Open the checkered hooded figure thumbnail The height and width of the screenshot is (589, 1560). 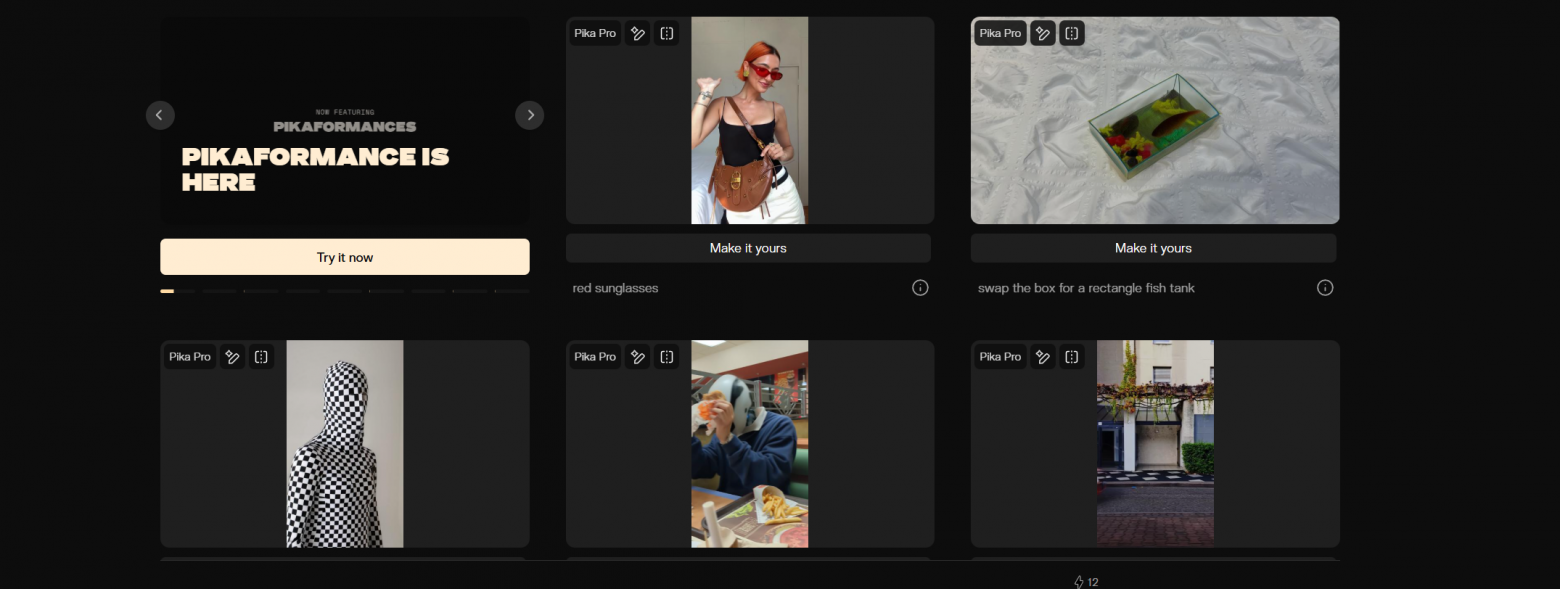(x=344, y=450)
